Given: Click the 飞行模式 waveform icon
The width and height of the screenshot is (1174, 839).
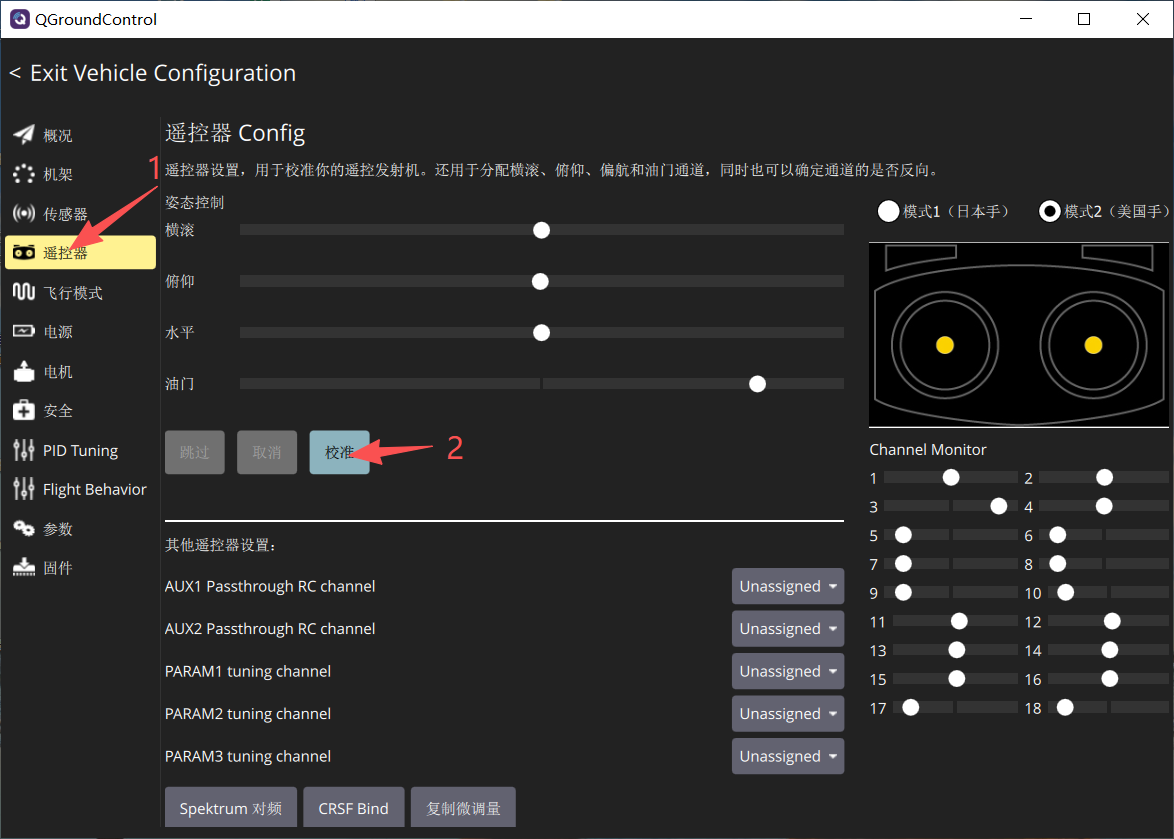Looking at the screenshot, I should coord(24,292).
